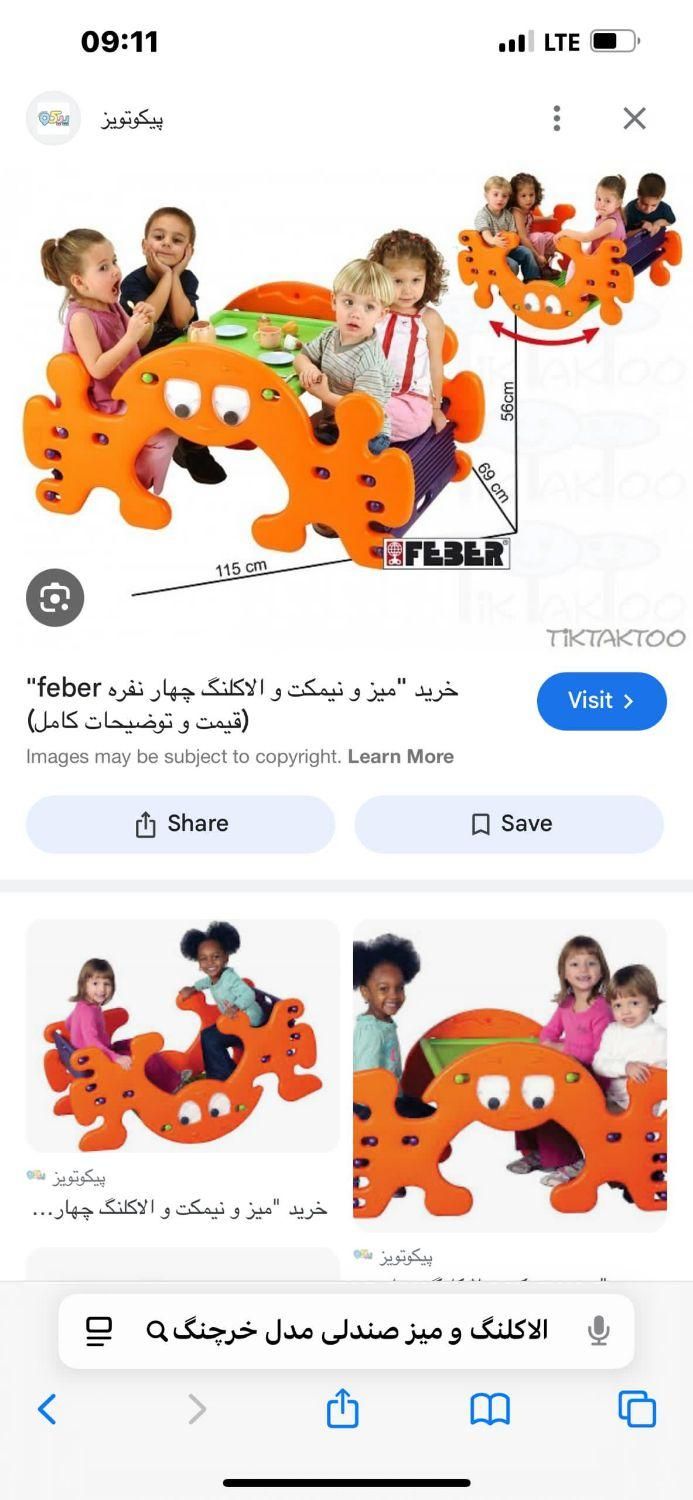The width and height of the screenshot is (693, 1500).
Task: Open the feber product title link
Action: [x=243, y=704]
